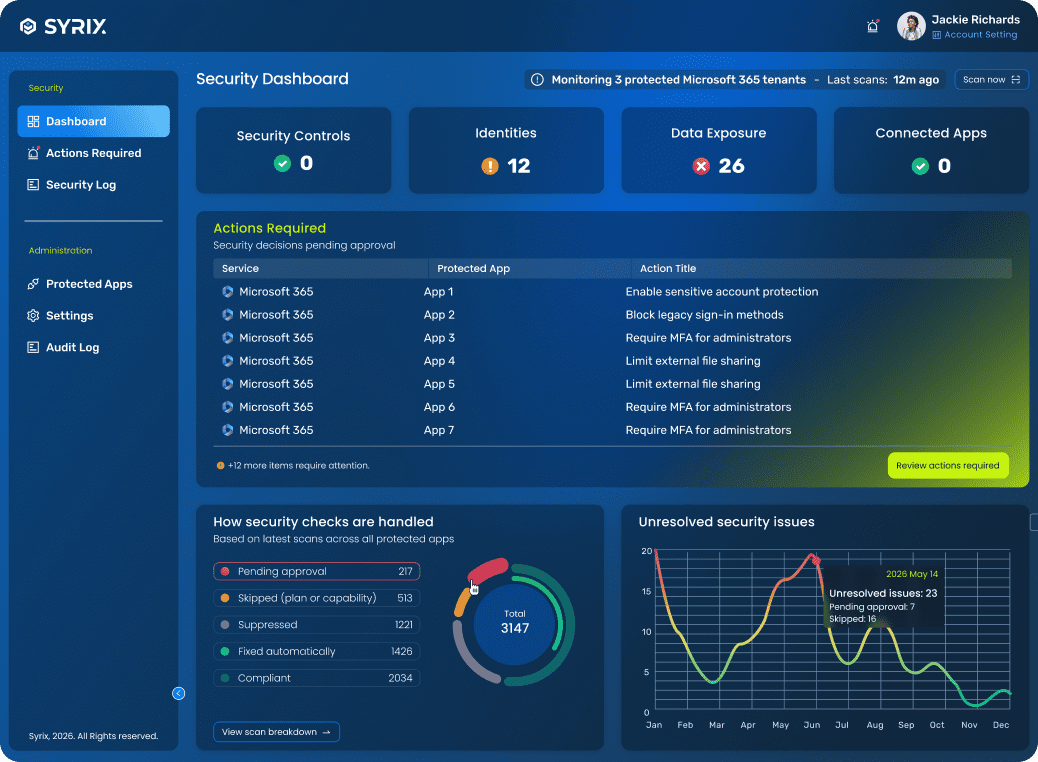Select the Pending approval legend row
The height and width of the screenshot is (762, 1038).
[316, 571]
